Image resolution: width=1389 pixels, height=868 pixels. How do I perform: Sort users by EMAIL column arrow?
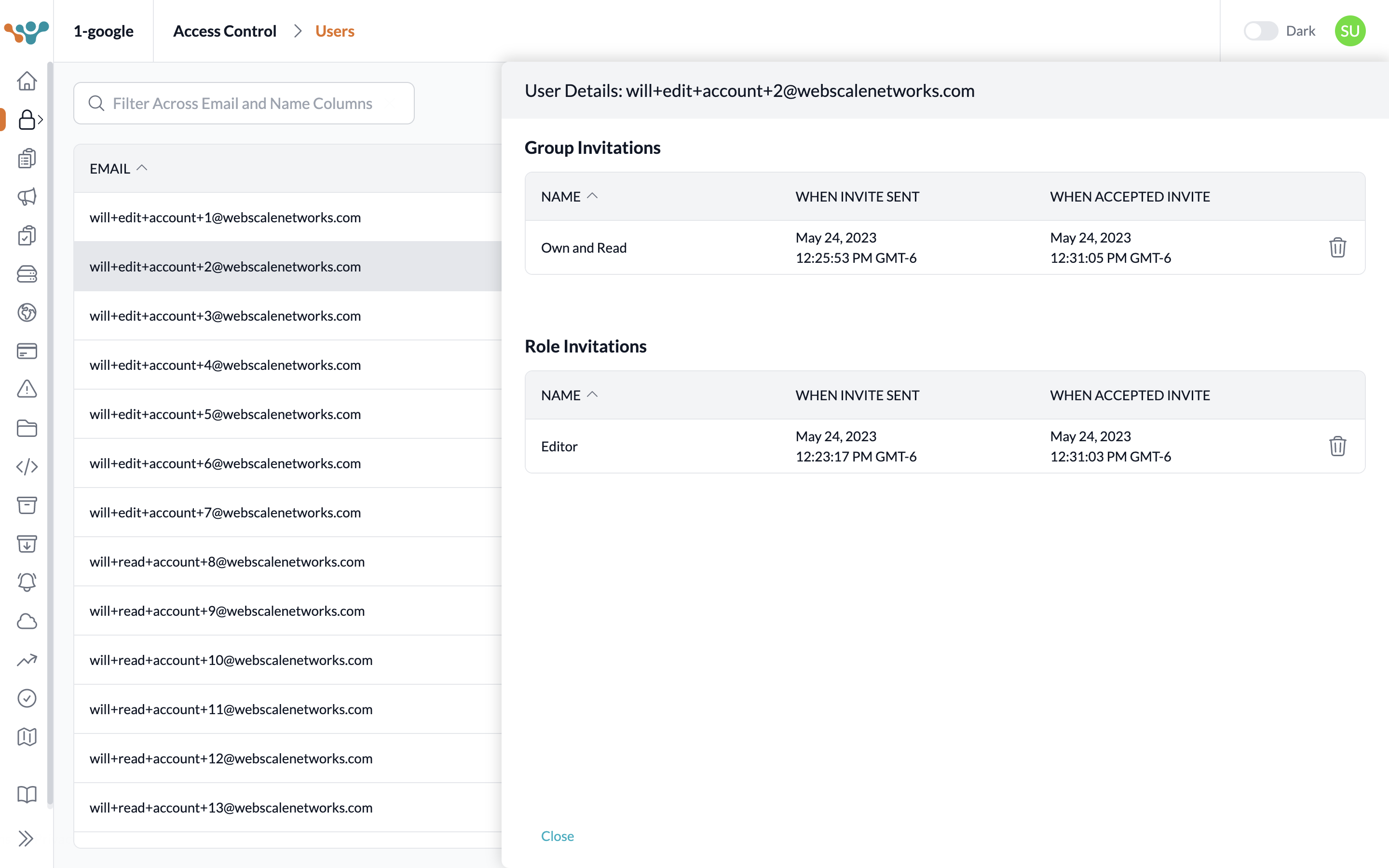pyautogui.click(x=142, y=168)
